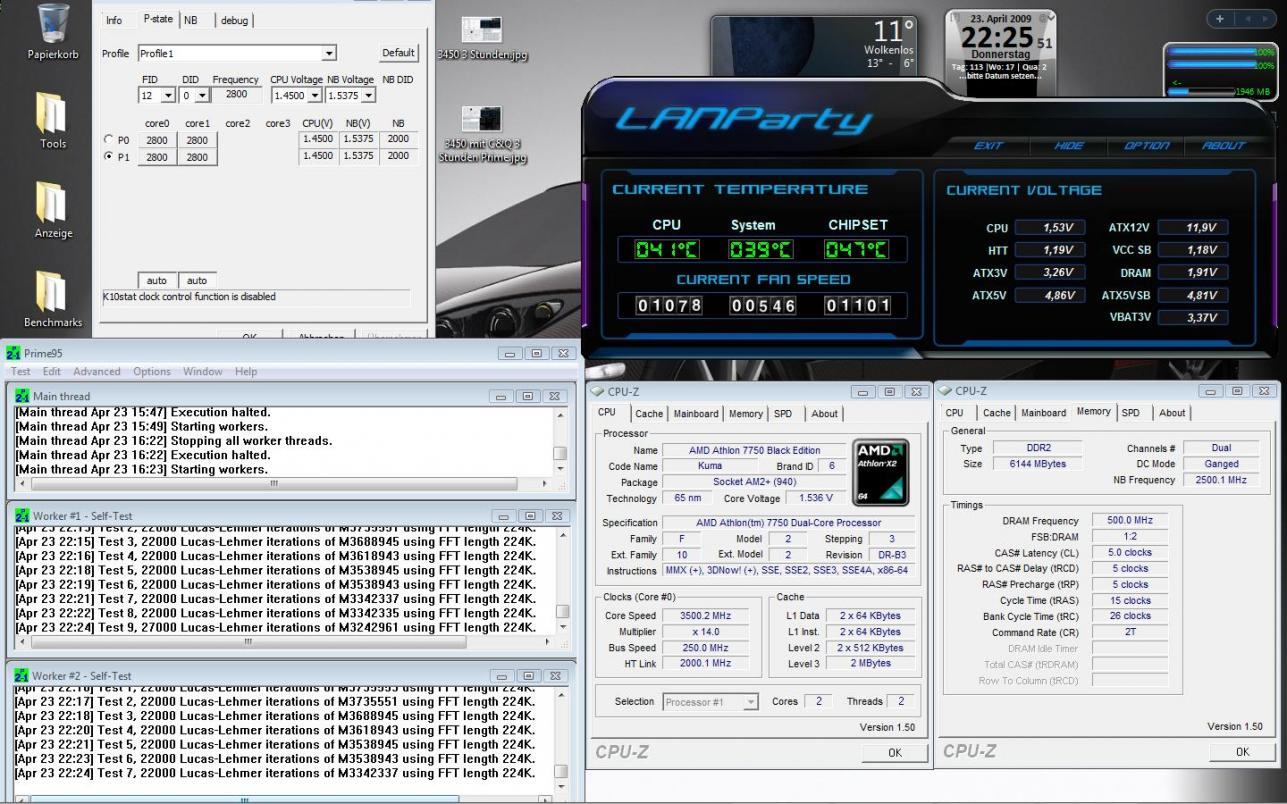This screenshot has width=1287, height=804.
Task: Open the Test menu in Prime95
Action: pyautogui.click(x=23, y=371)
